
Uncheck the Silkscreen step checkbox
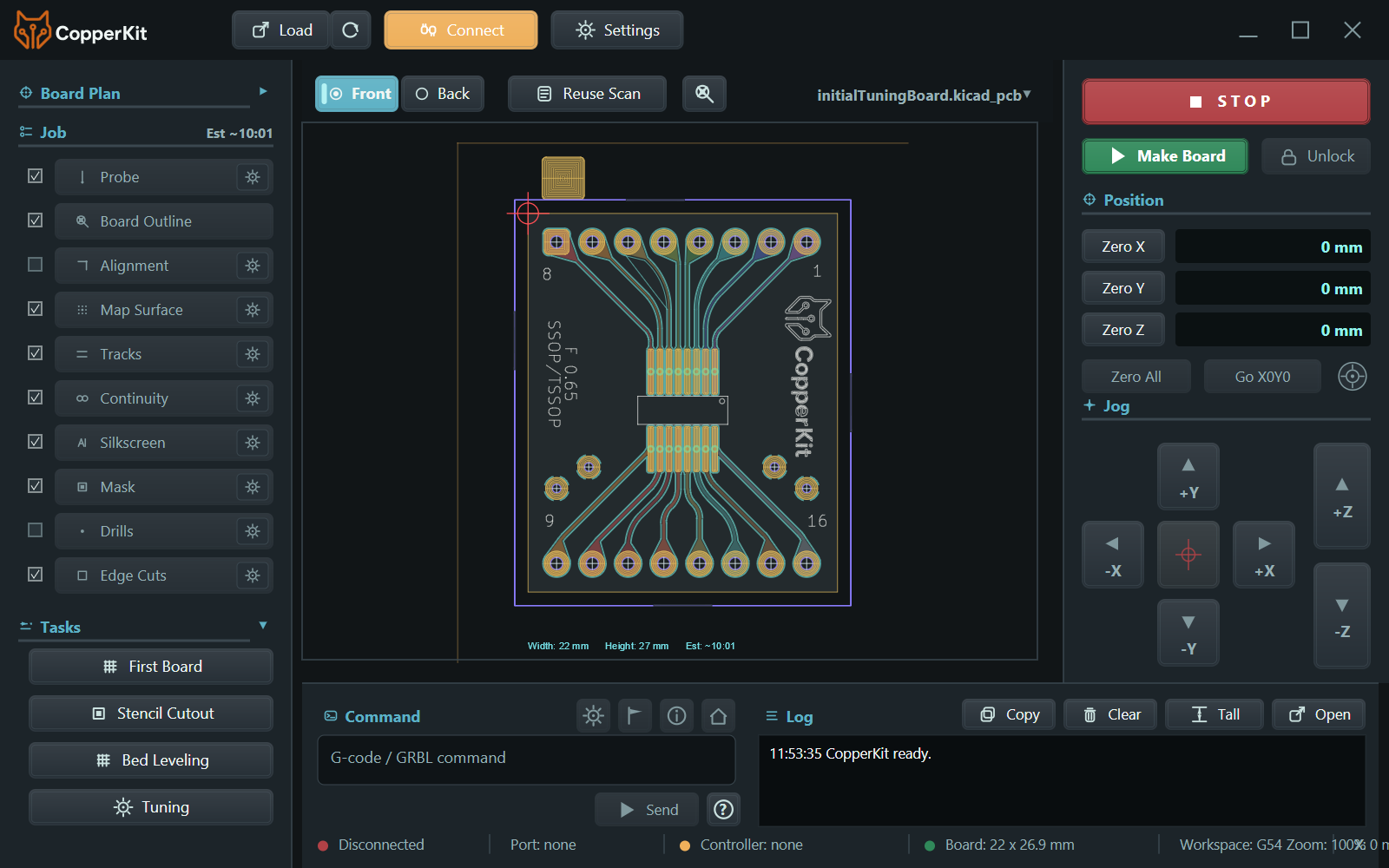pyautogui.click(x=35, y=442)
